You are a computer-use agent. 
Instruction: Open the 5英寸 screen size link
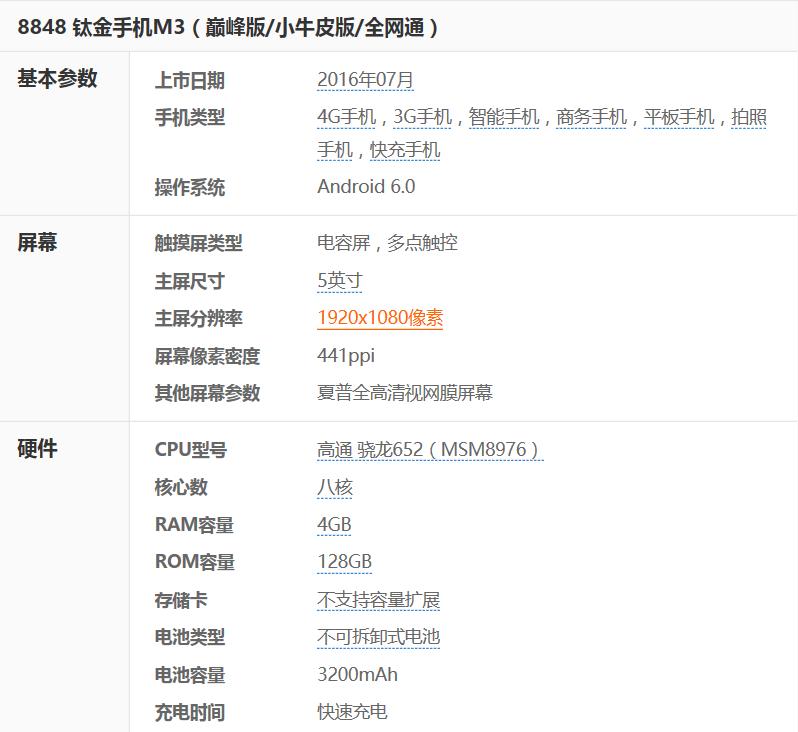tap(339, 280)
